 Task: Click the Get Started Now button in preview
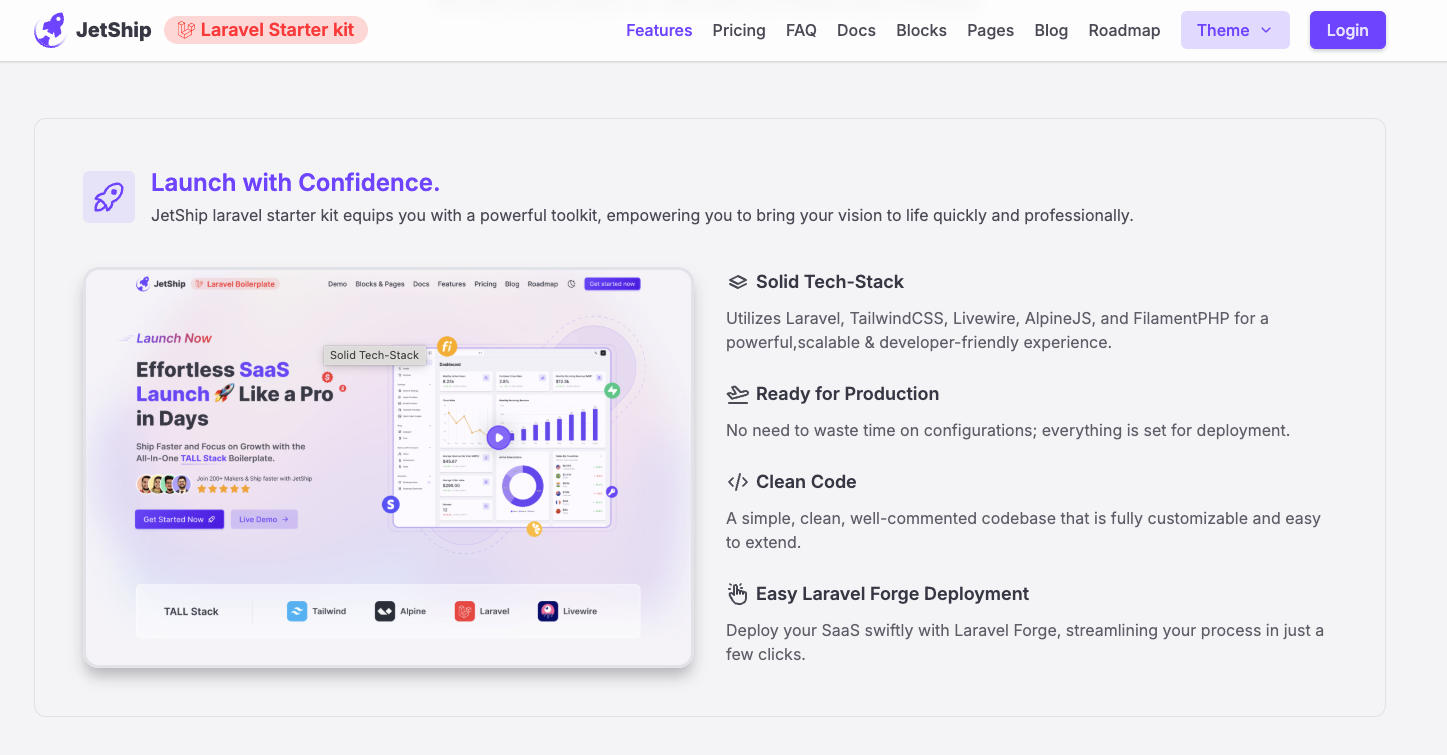point(179,519)
